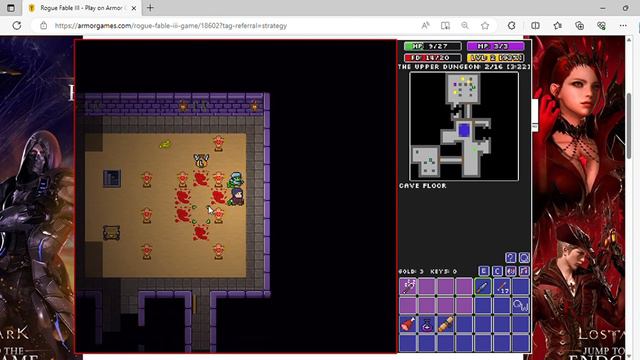Click the armorgames URL address bar
The height and width of the screenshot is (360, 640).
pos(171,26)
